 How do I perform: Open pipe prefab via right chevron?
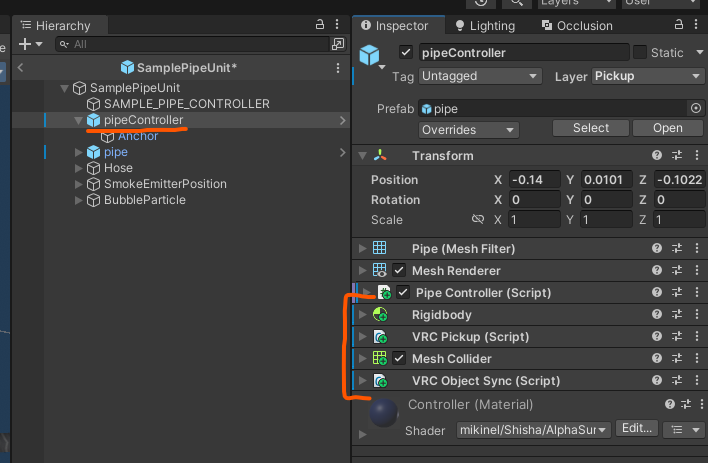(x=343, y=153)
